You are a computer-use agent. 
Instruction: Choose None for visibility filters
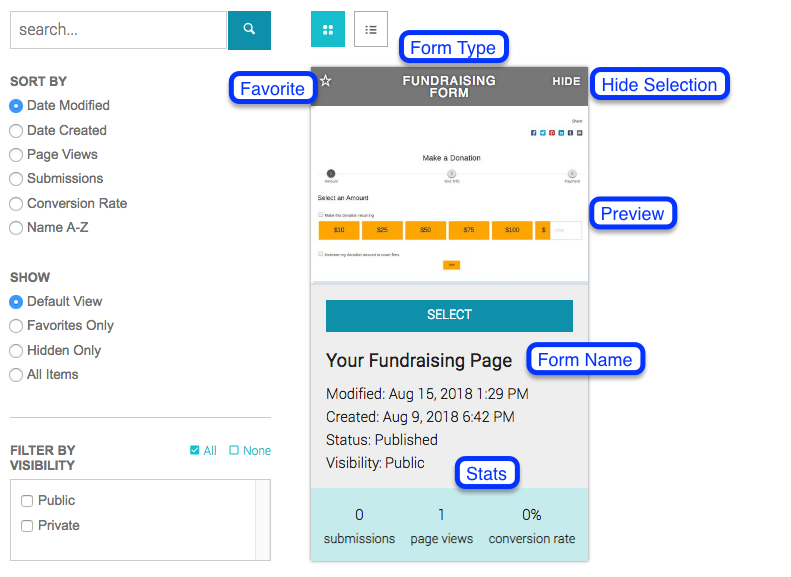tap(250, 451)
